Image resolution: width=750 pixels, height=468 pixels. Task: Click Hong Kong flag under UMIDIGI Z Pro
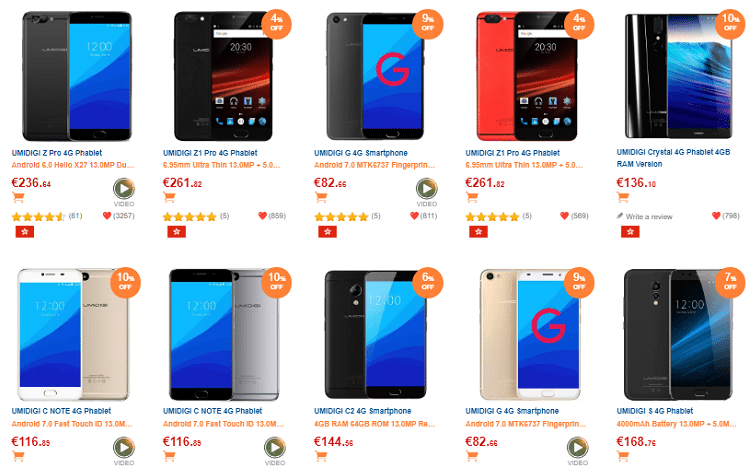coord(24,232)
